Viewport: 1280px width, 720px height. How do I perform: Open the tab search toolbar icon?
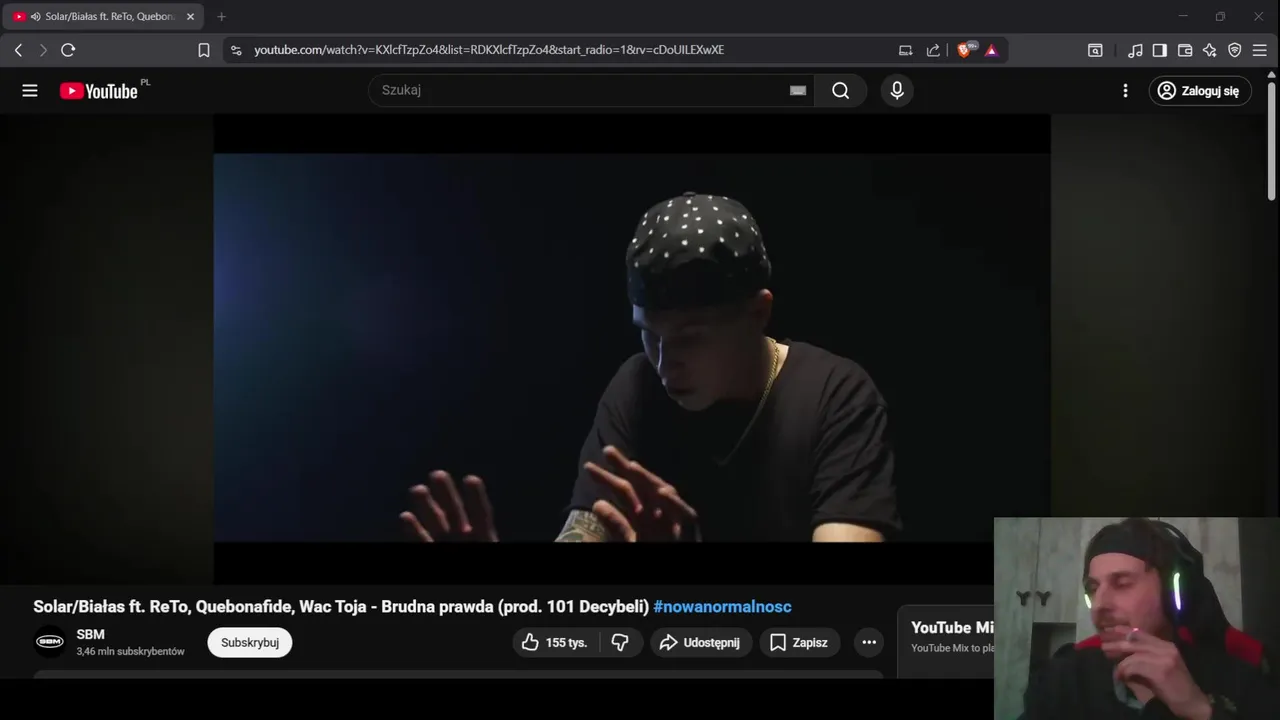point(1095,50)
